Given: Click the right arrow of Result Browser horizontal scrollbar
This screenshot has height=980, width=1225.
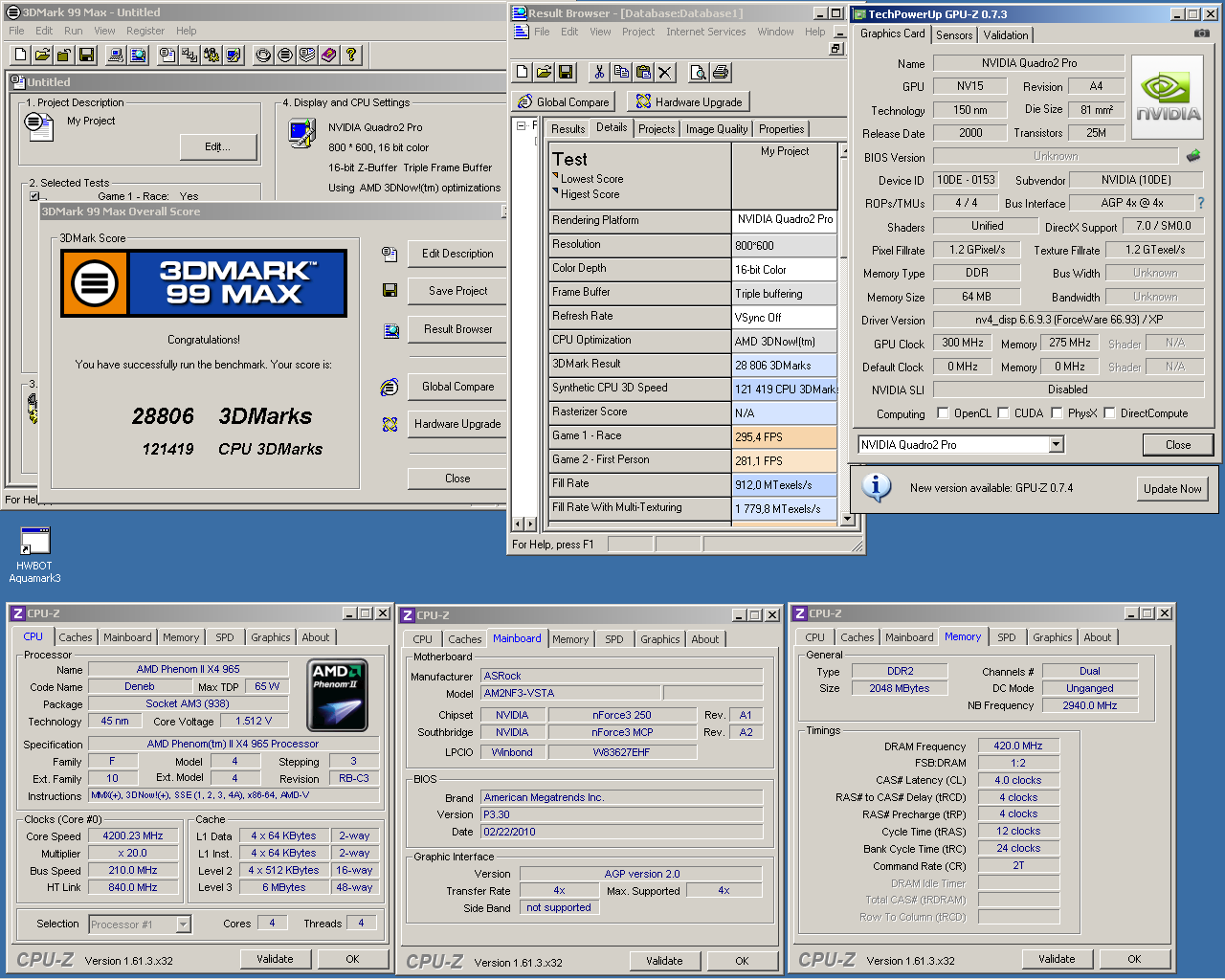Looking at the screenshot, I should 530,523.
